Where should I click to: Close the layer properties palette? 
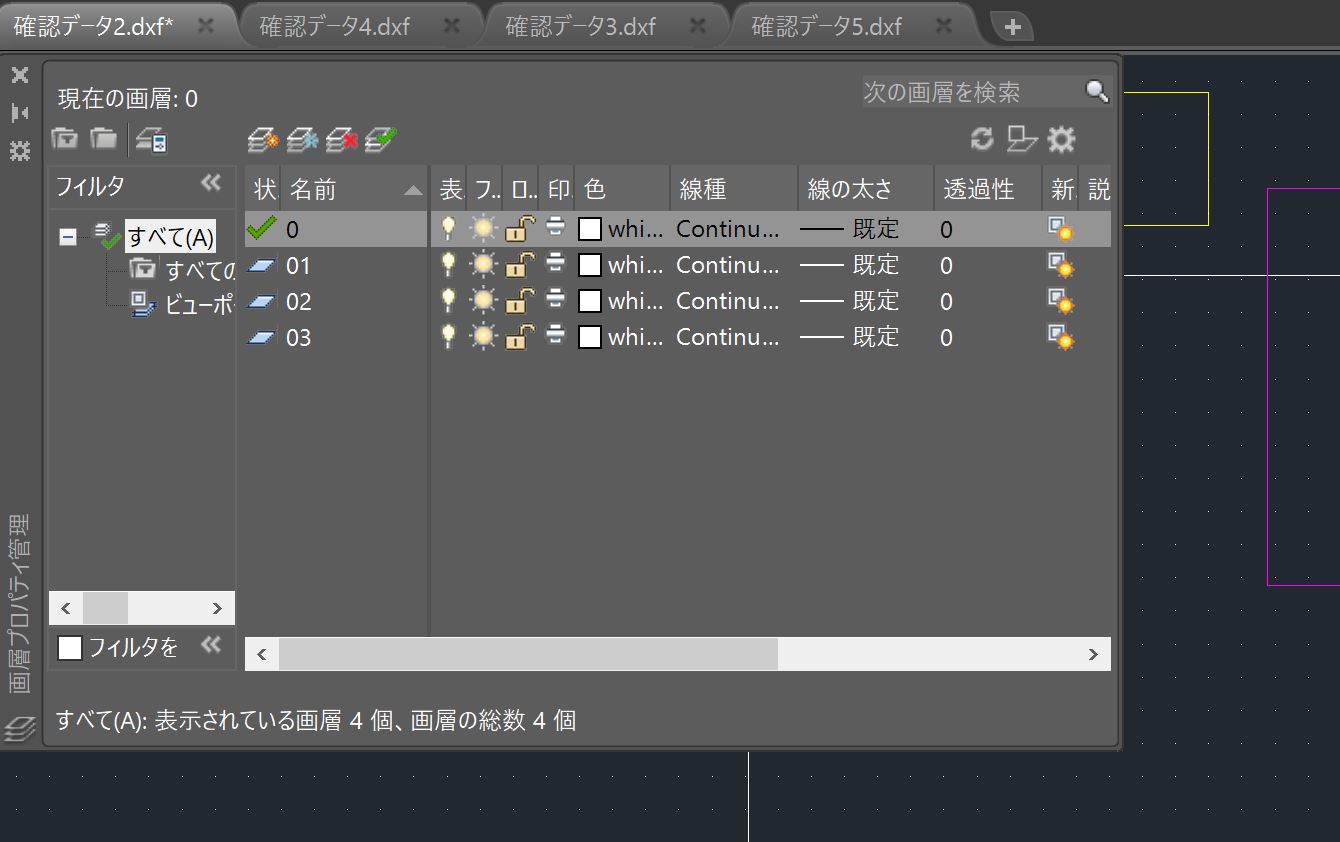[x=20, y=75]
